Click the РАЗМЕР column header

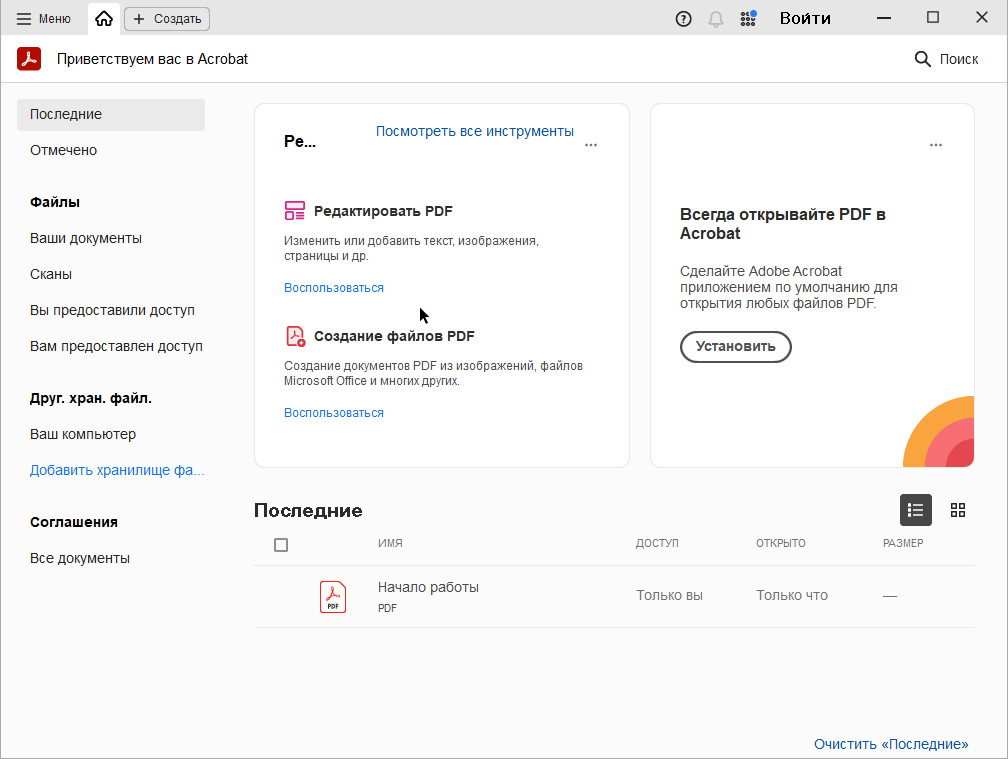click(x=903, y=543)
